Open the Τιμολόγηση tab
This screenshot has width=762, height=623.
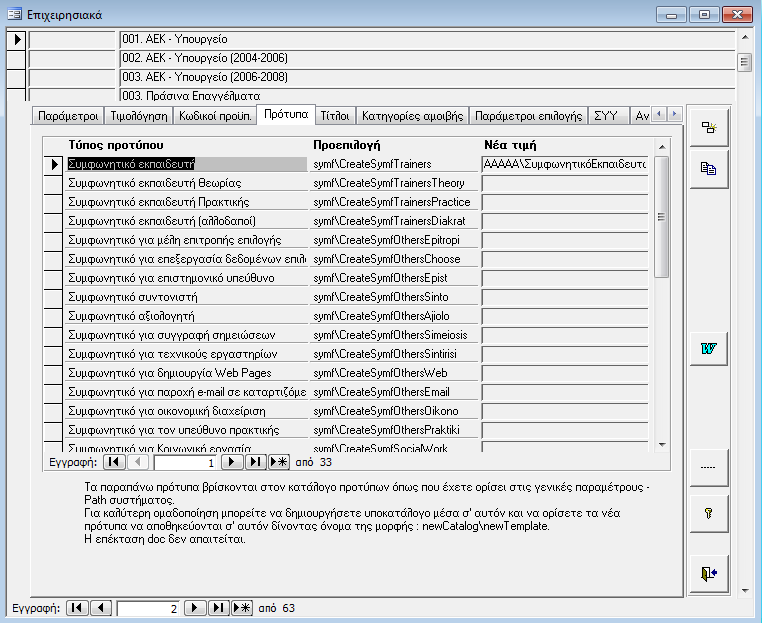tap(138, 116)
